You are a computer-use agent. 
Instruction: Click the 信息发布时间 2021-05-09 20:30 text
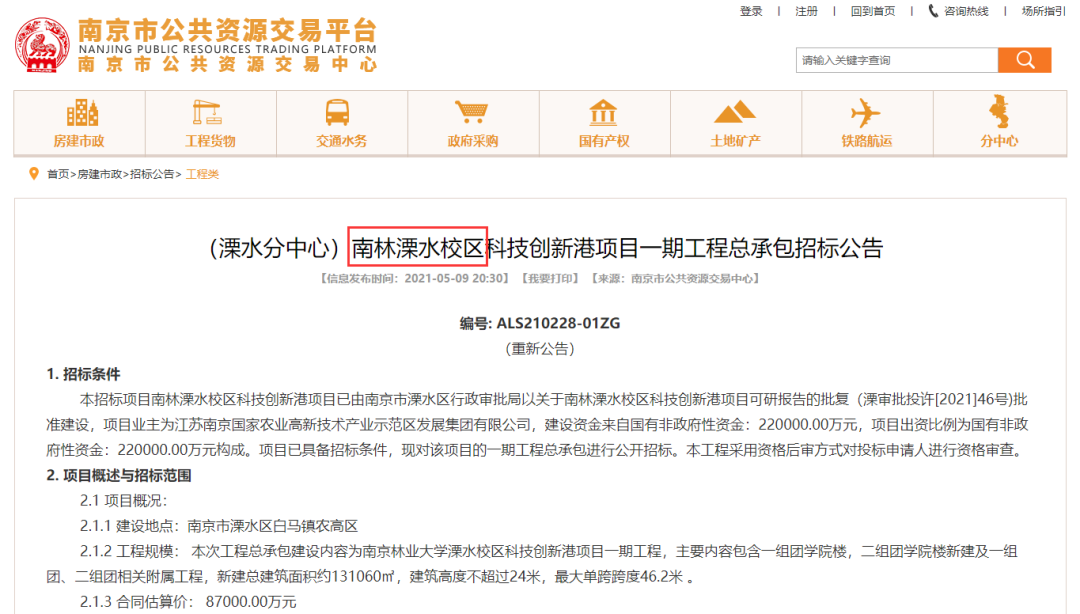(x=414, y=278)
